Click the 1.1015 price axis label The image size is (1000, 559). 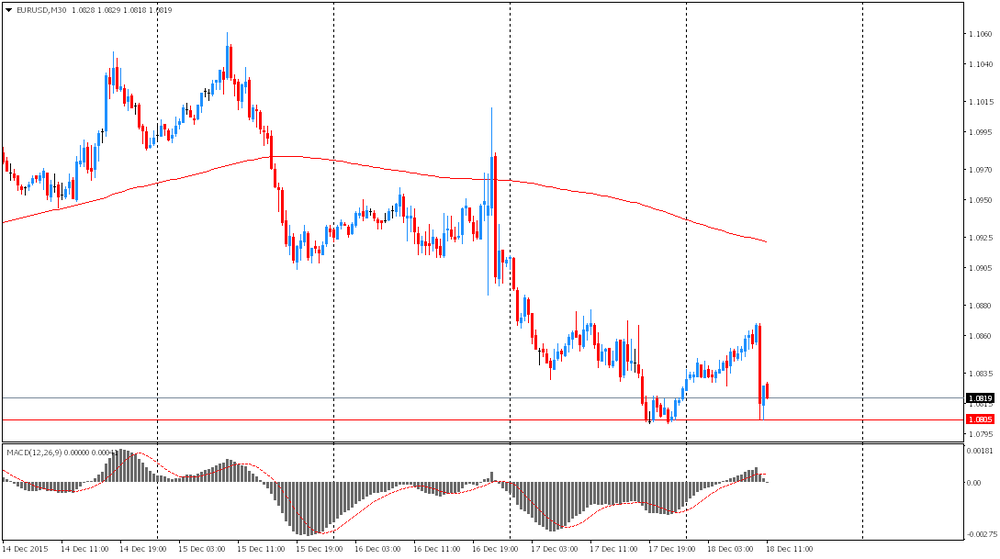coord(980,102)
